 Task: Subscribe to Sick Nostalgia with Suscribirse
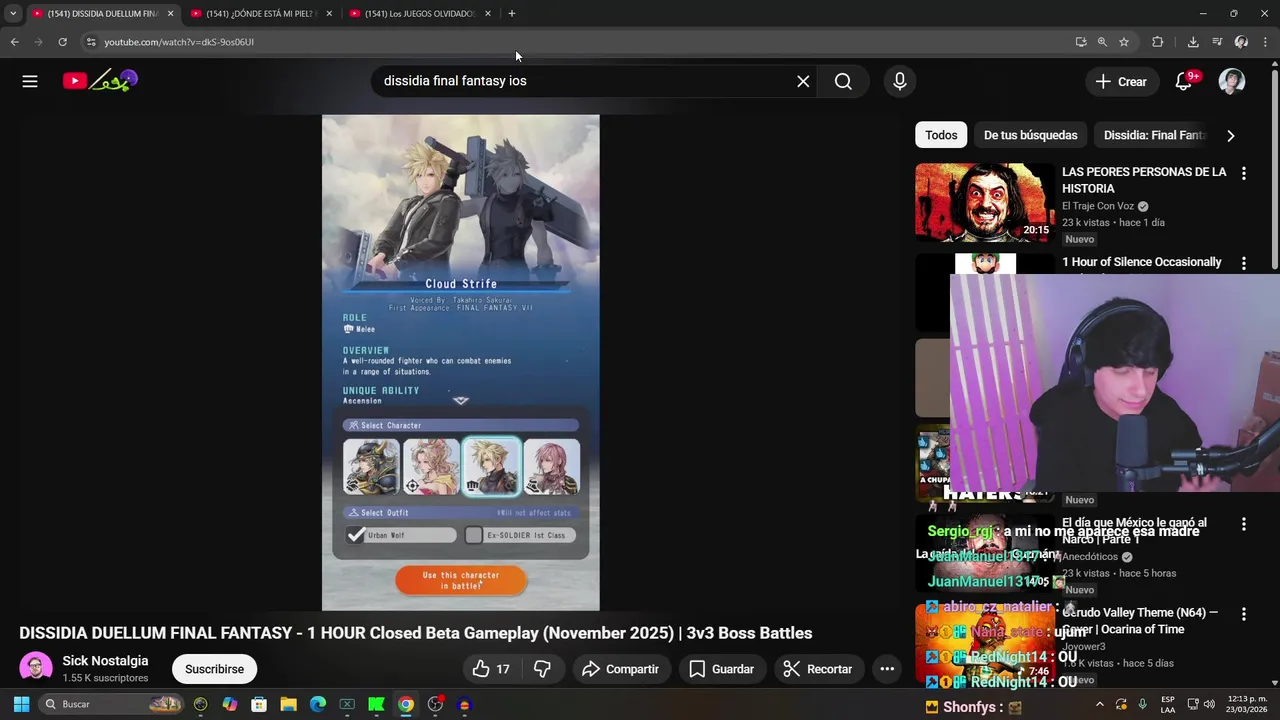(x=214, y=669)
